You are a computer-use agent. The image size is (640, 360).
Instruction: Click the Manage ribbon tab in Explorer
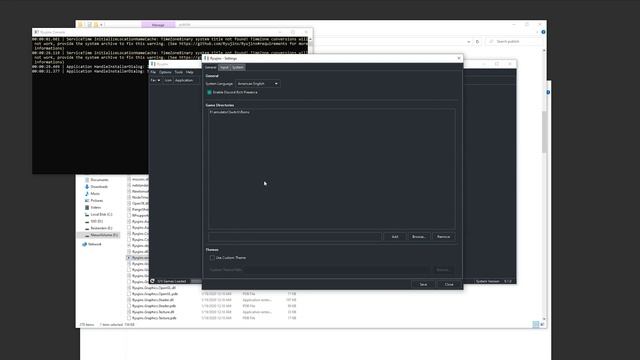[x=158, y=25]
